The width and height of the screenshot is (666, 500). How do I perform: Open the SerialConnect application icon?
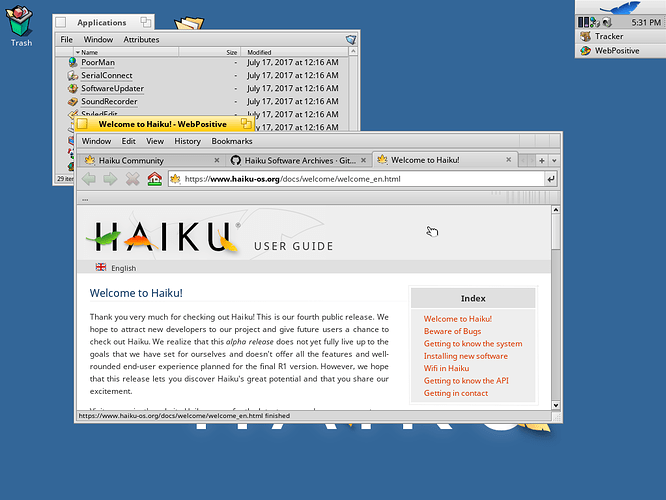click(x=73, y=76)
